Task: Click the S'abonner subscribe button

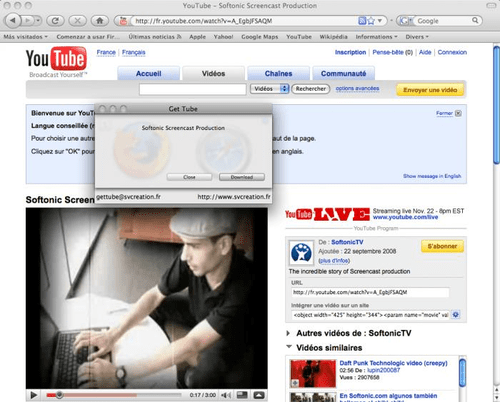Action: point(442,246)
